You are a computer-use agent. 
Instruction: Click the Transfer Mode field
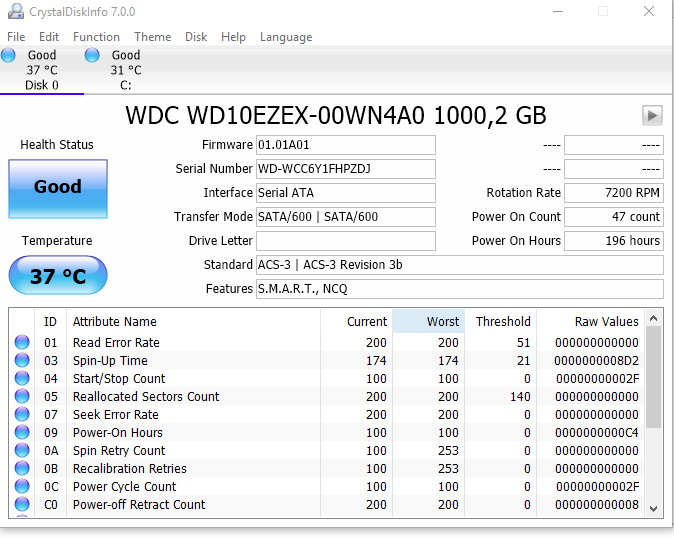346,217
